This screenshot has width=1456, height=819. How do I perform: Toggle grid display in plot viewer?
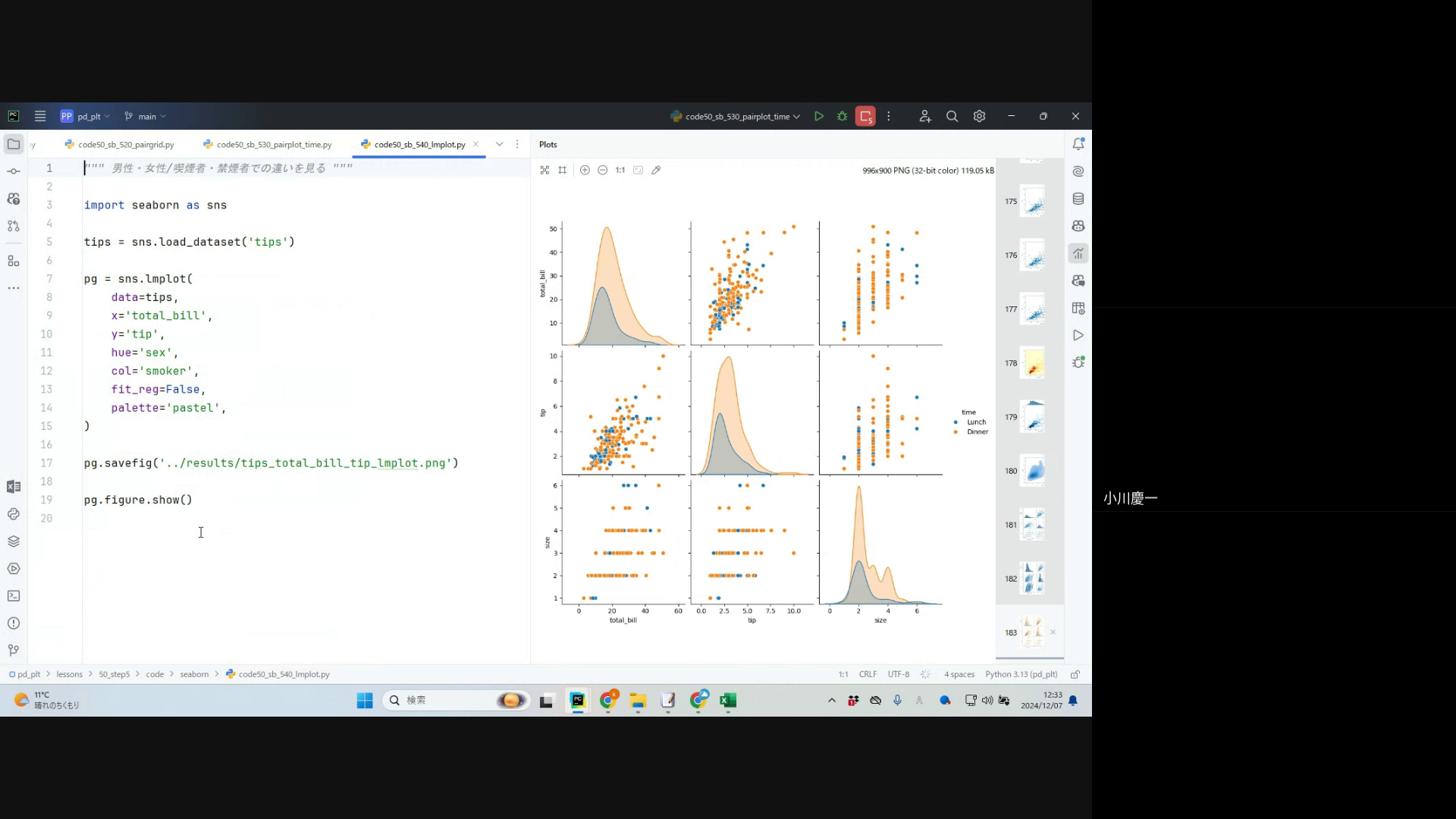[x=562, y=170]
